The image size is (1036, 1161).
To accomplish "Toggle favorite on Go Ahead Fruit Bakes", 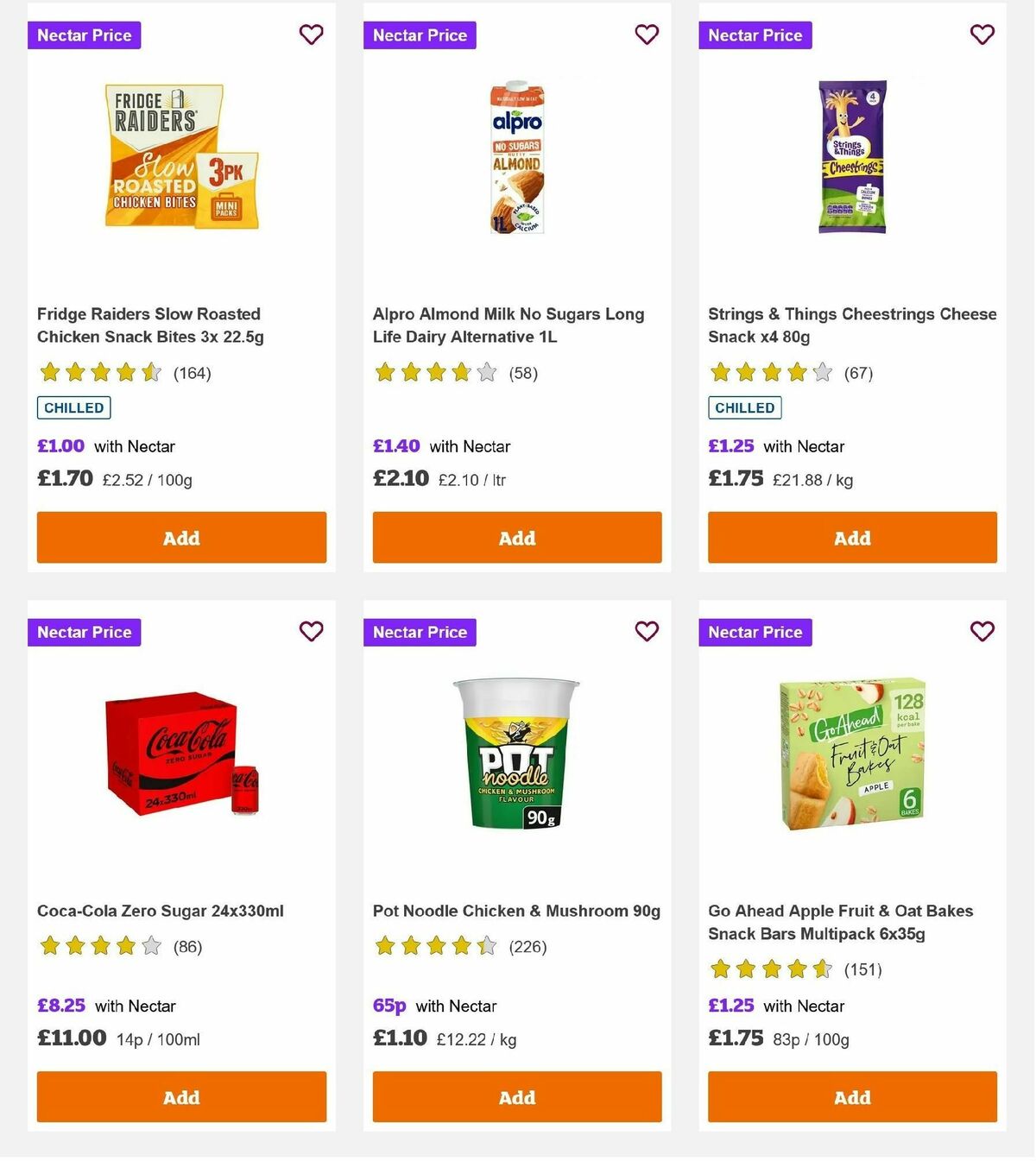I will coord(982,631).
